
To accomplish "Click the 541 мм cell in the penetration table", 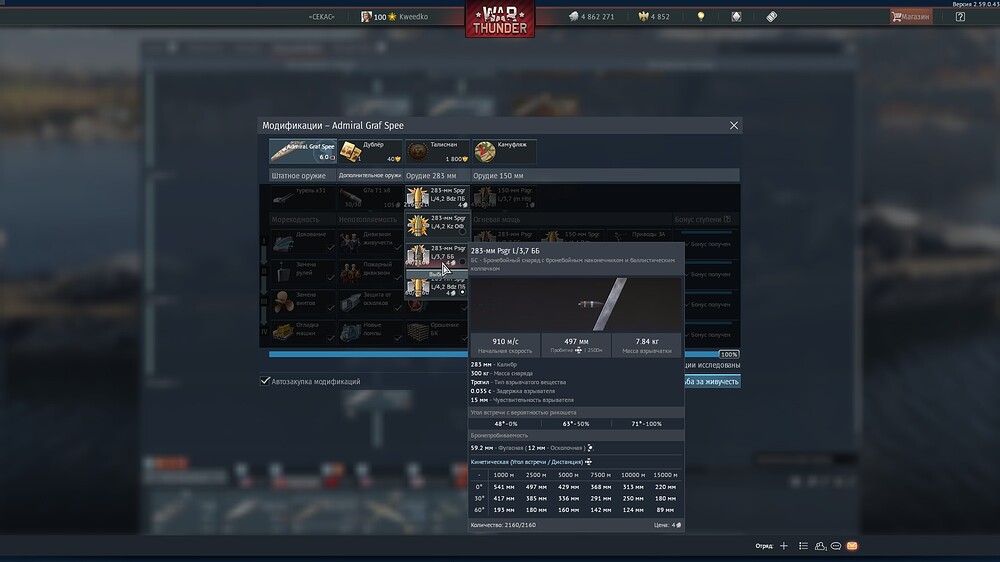I will (503, 487).
